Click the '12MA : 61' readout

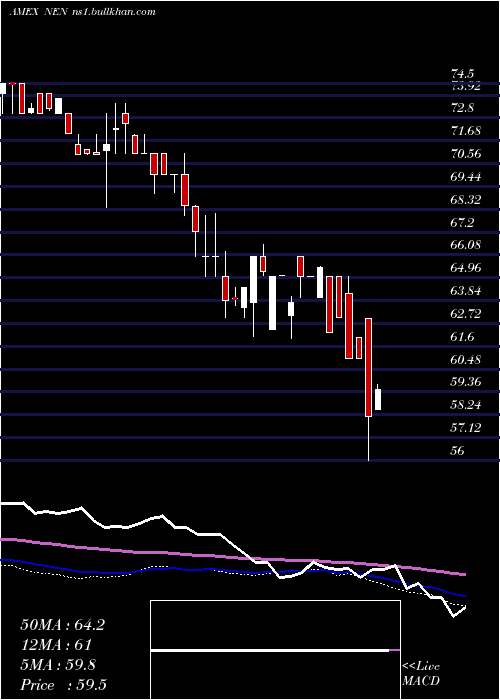pos(56,645)
